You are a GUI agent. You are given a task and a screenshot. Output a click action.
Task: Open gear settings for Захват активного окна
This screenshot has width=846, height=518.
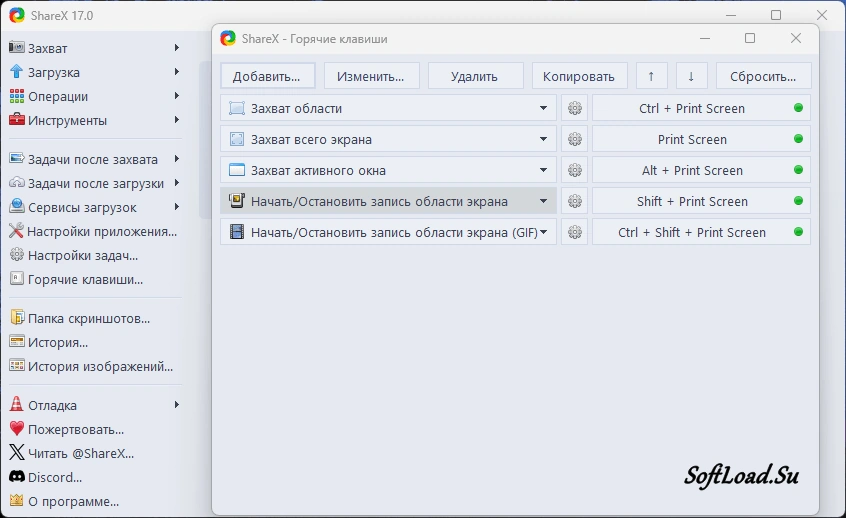click(575, 170)
